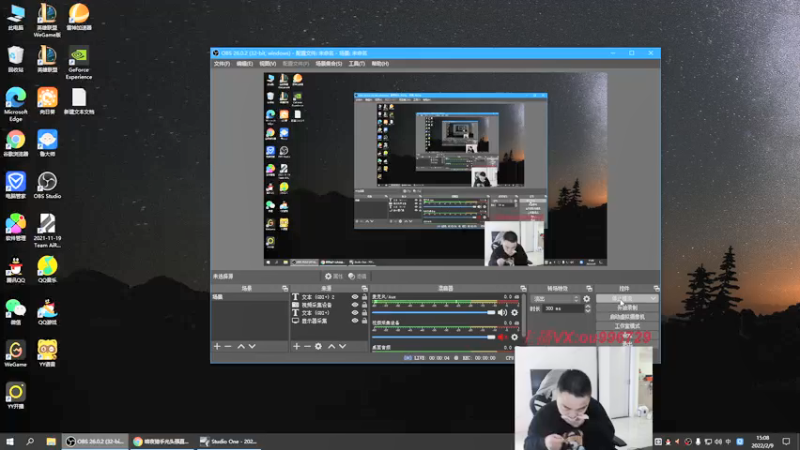
Task: Adjust the microphone/Aux volume slider
Action: [x=434, y=312]
